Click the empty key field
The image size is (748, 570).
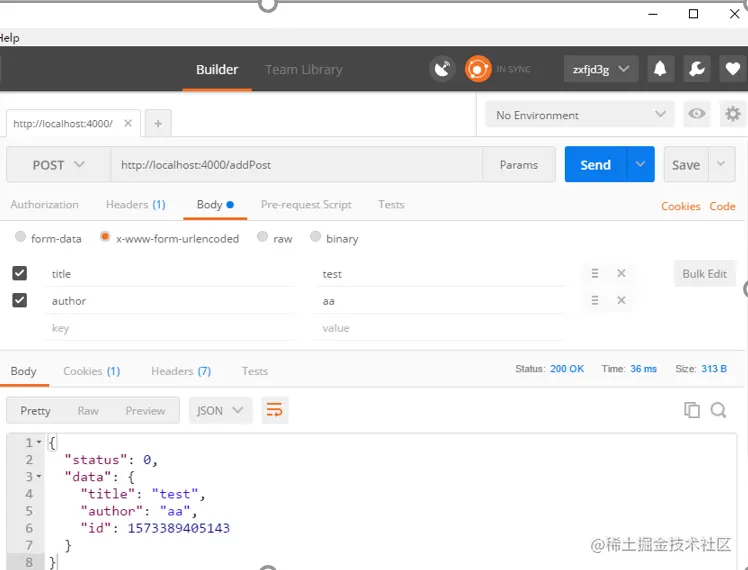[x=169, y=328]
